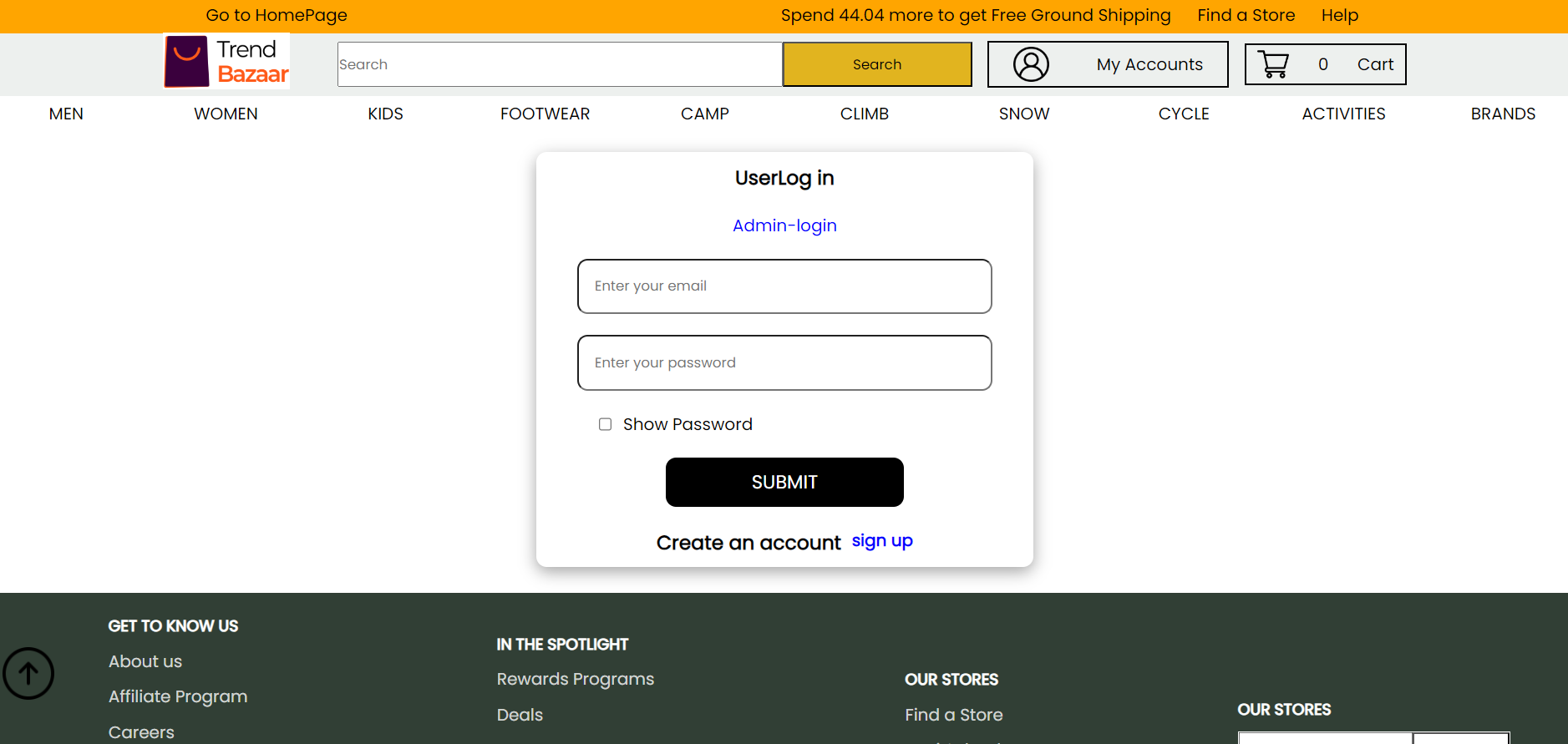Open the Help link in top bar

[1340, 15]
